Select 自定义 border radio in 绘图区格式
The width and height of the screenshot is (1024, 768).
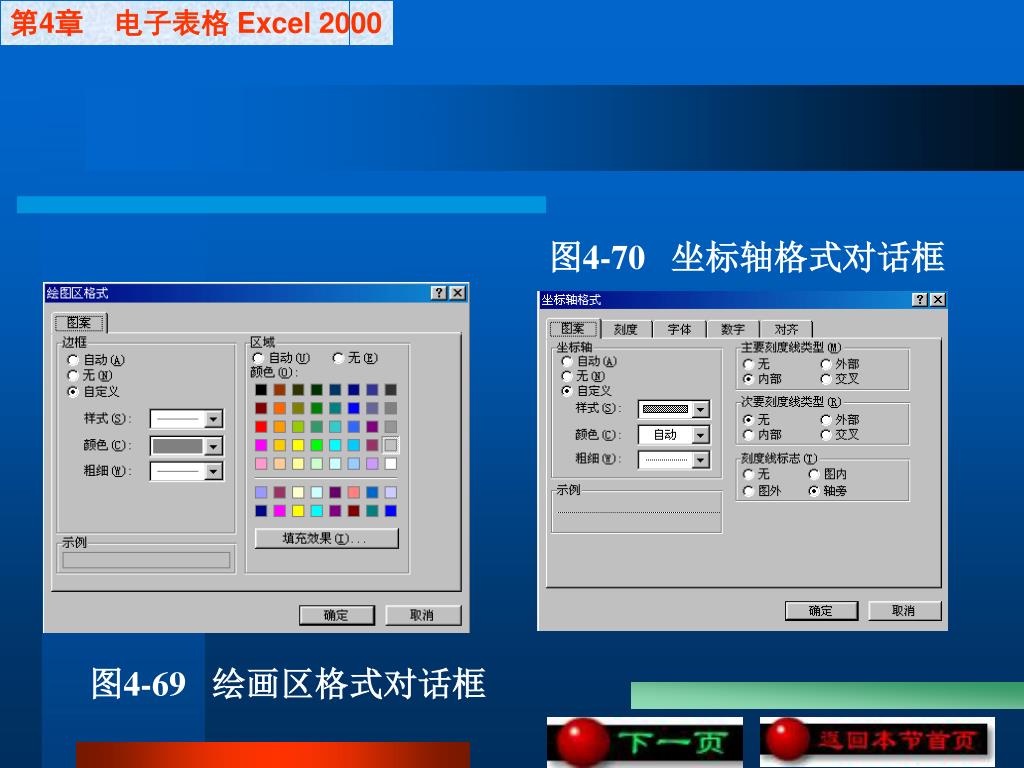[x=73, y=392]
